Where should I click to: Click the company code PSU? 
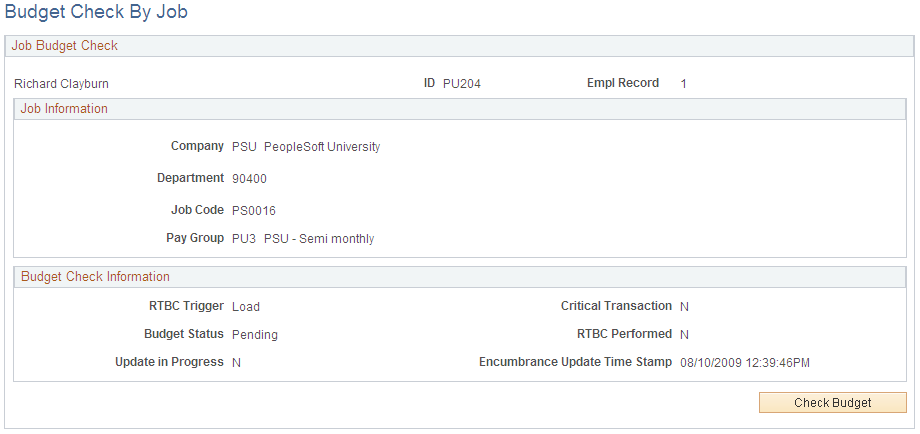245,147
